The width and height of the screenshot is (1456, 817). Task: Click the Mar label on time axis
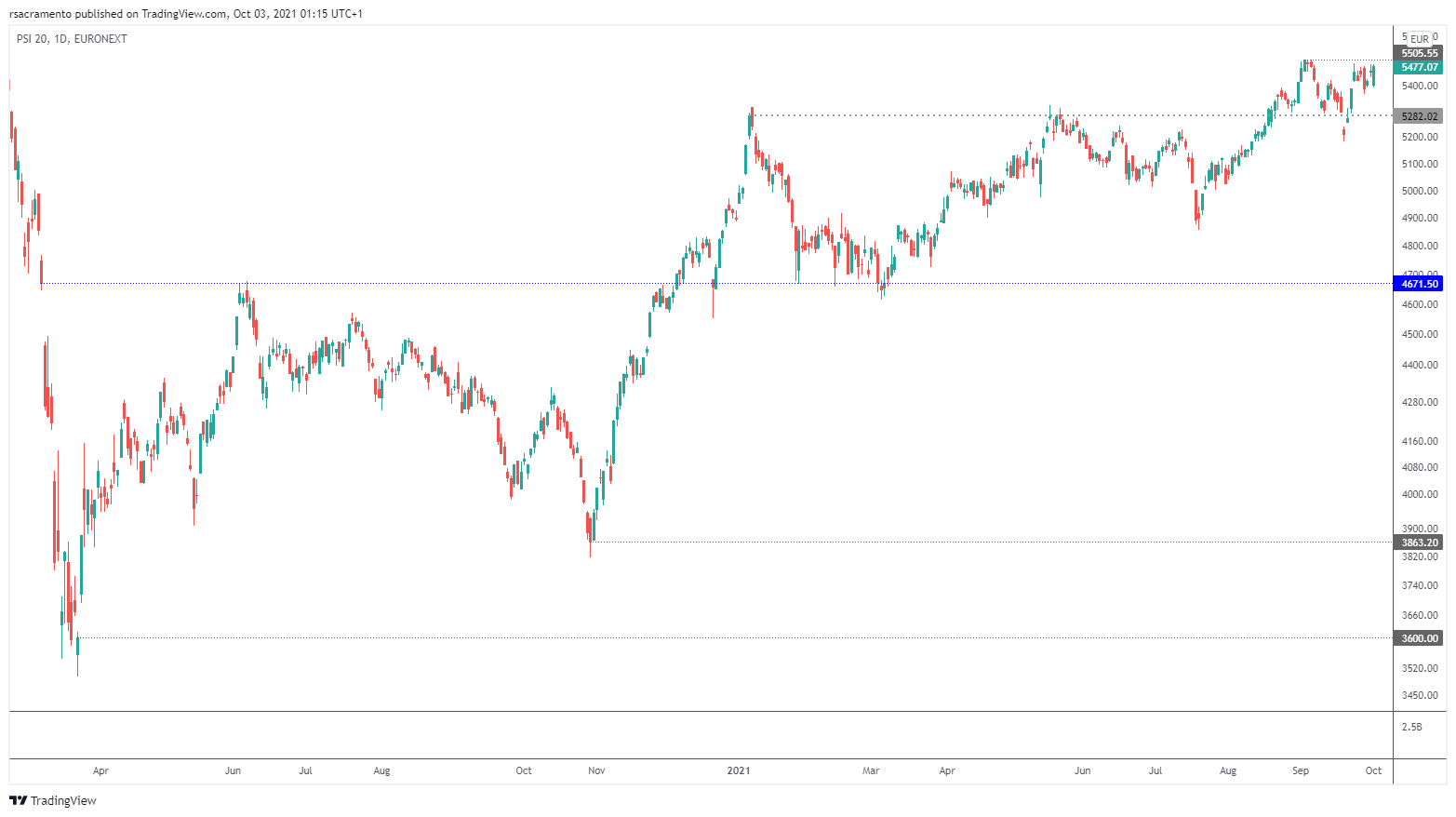(x=871, y=770)
